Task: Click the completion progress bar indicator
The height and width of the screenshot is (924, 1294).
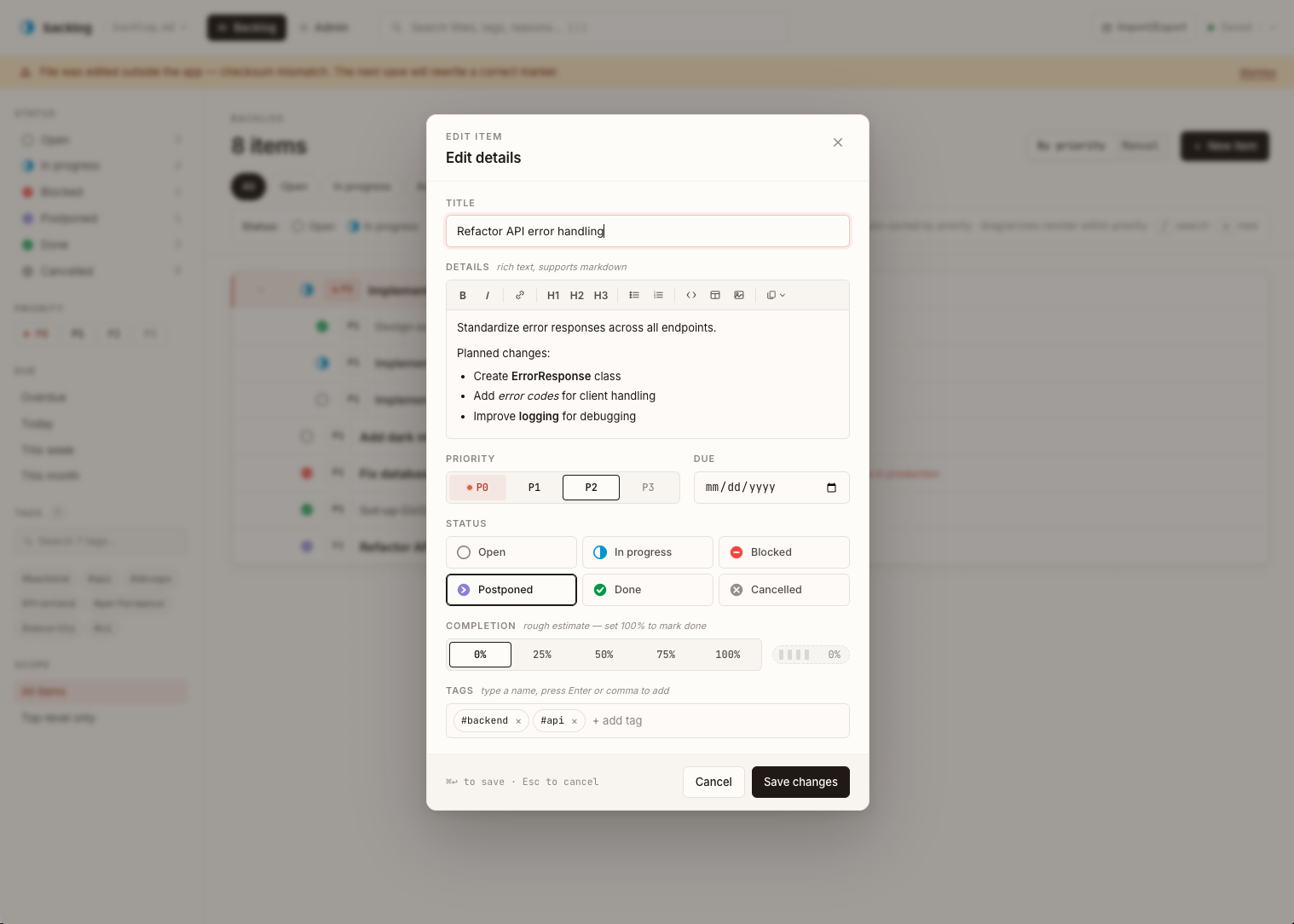Action: [x=811, y=655]
